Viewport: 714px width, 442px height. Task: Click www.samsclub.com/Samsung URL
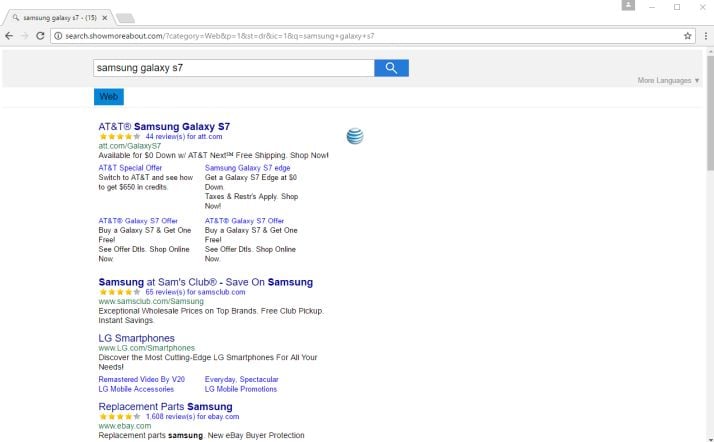pos(151,301)
